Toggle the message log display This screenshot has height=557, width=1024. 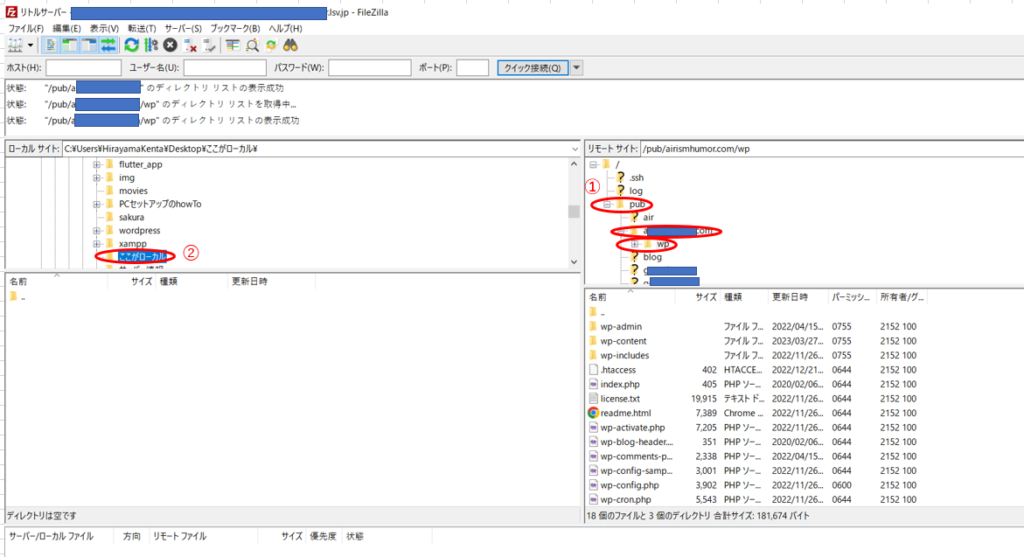point(50,45)
